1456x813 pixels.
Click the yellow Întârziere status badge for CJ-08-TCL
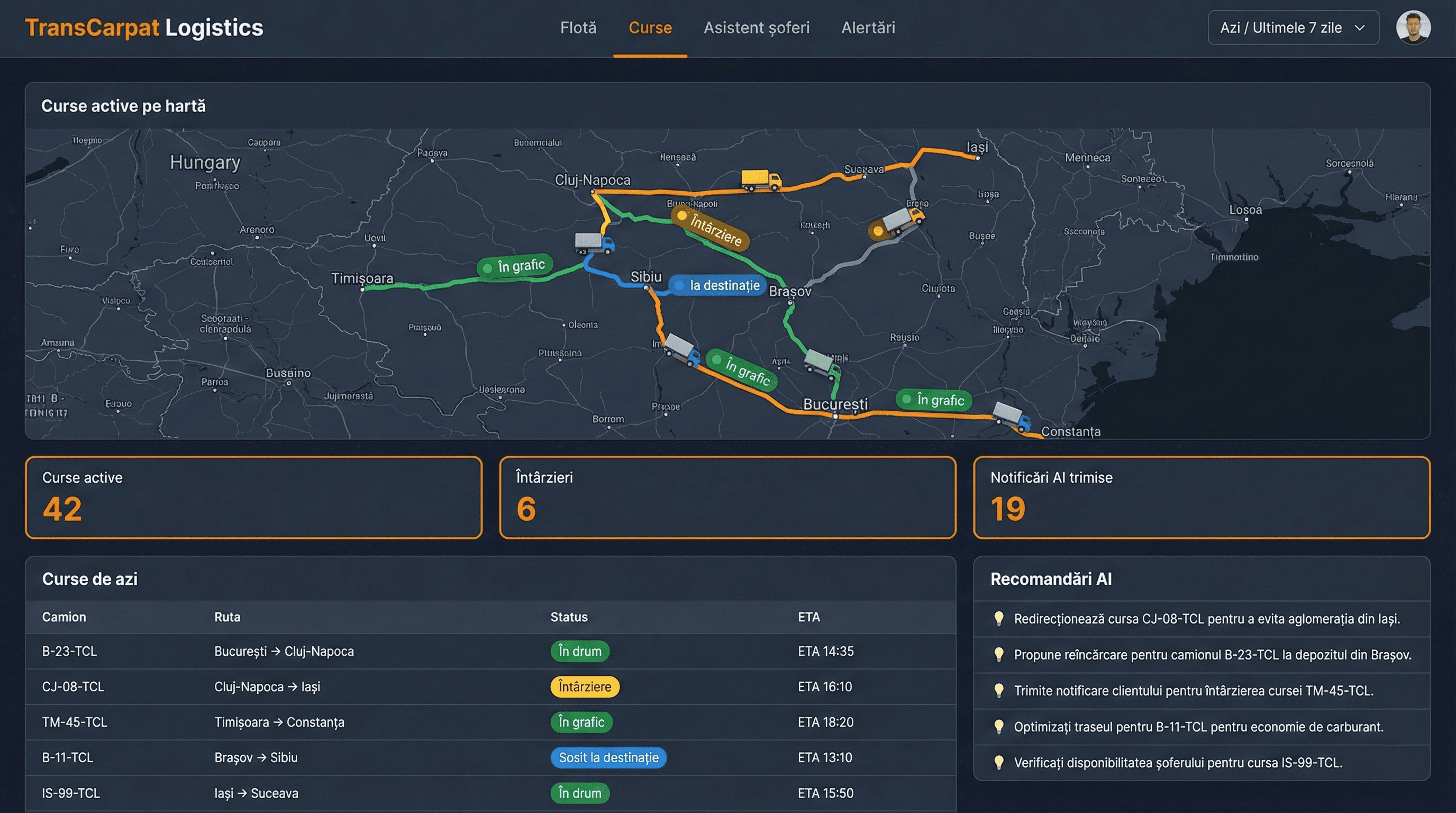coord(585,687)
